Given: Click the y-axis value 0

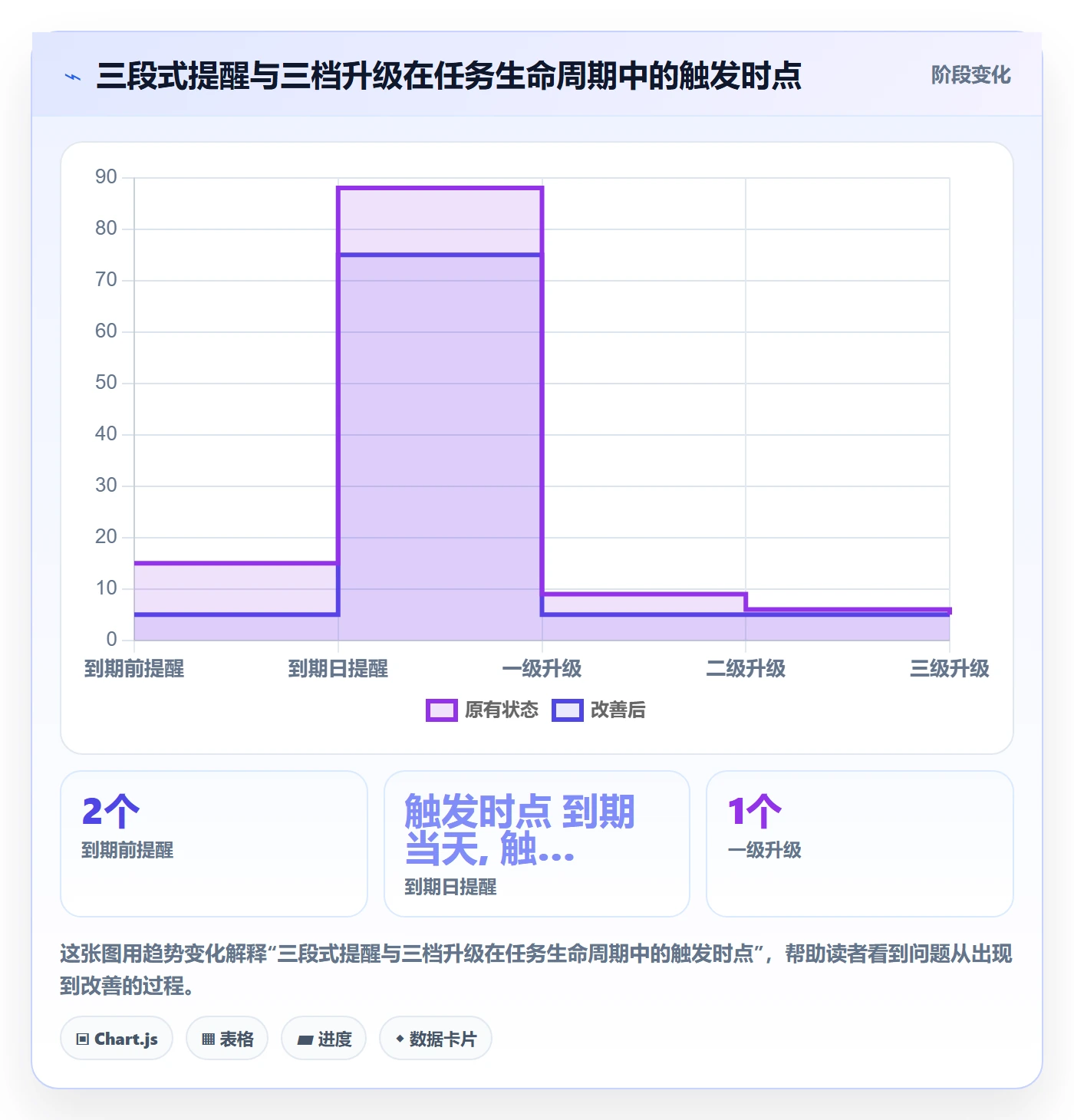Looking at the screenshot, I should [x=112, y=640].
